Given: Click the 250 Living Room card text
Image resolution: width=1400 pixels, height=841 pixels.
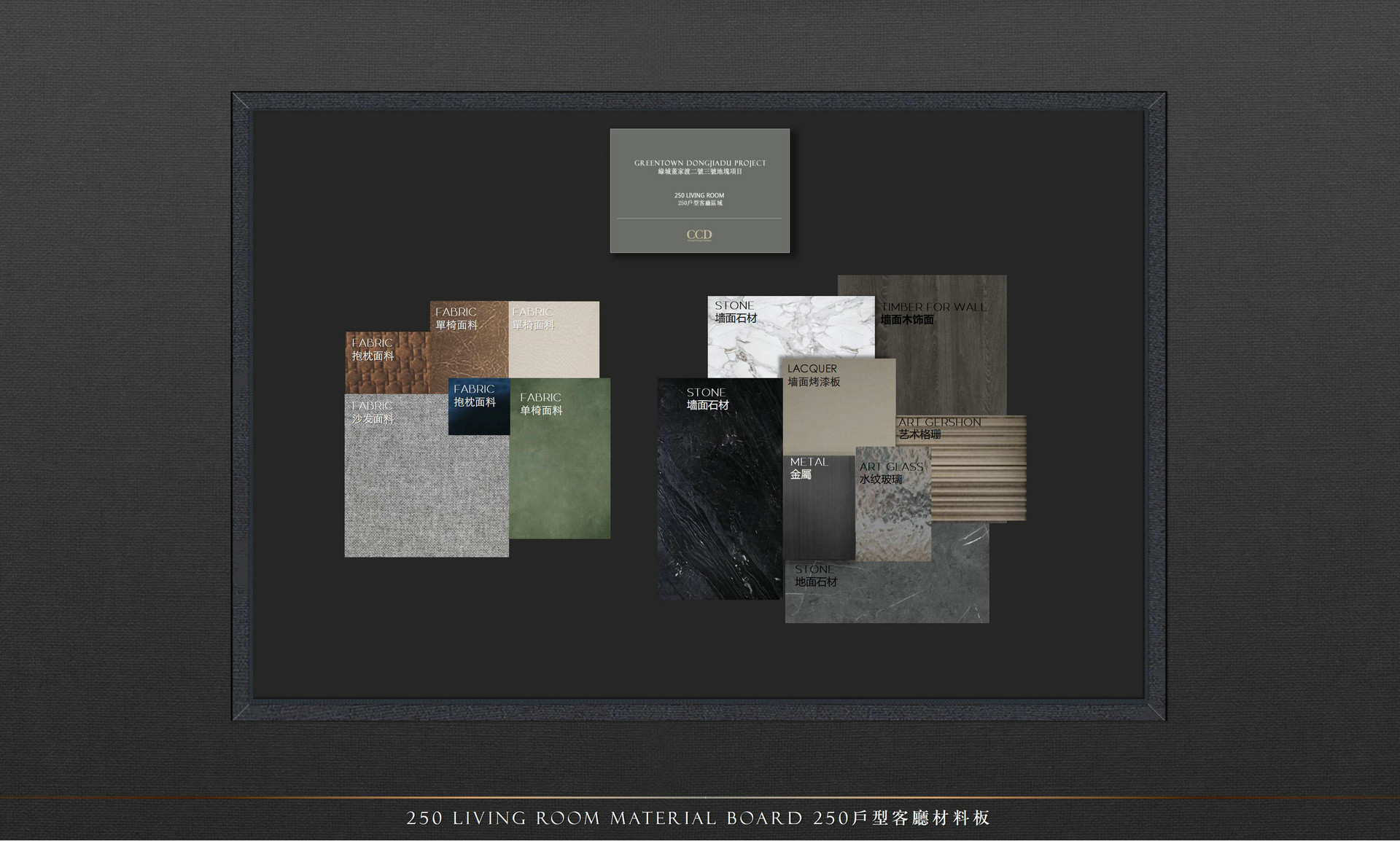Looking at the screenshot, I should coord(699,195).
